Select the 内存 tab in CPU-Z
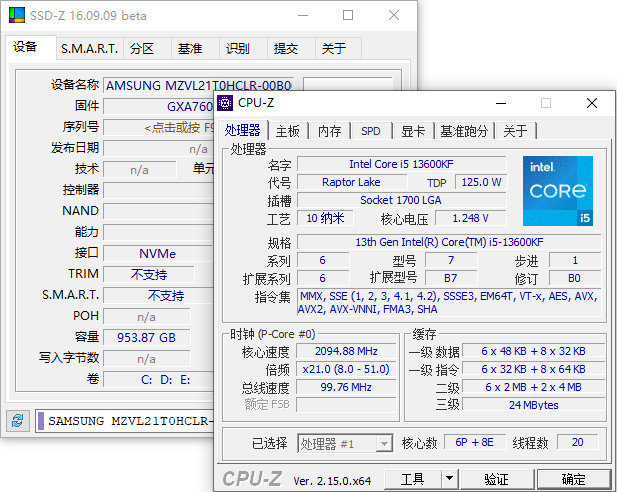The image size is (617, 492). pyautogui.click(x=329, y=131)
